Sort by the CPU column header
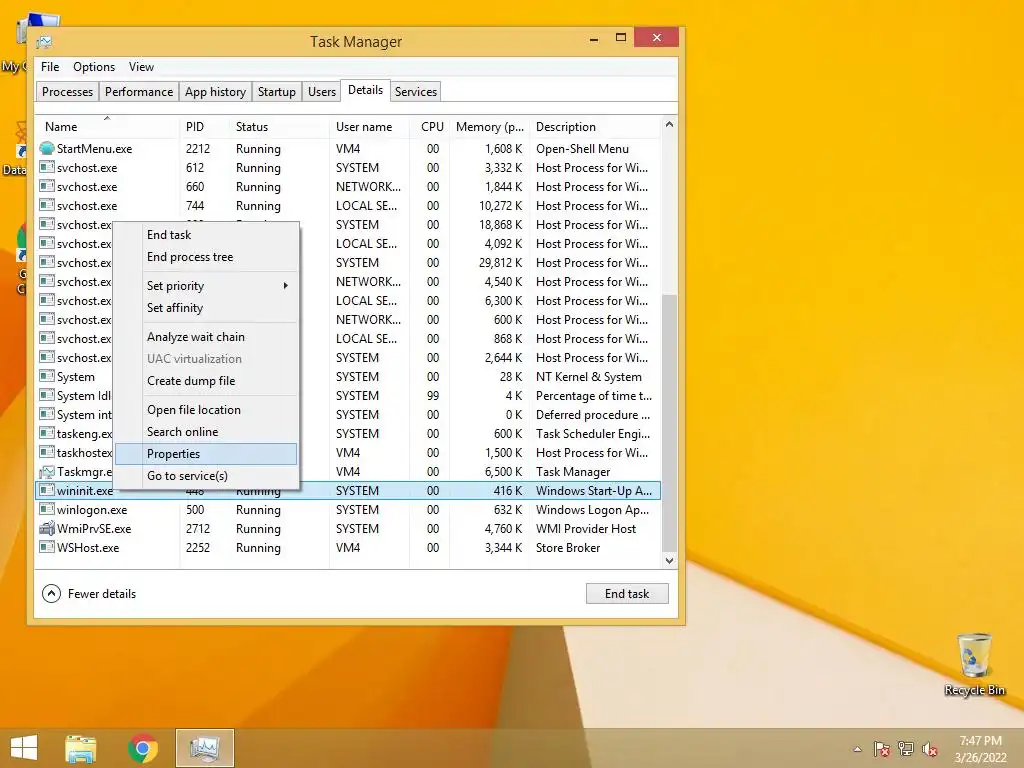The width and height of the screenshot is (1024, 768). coord(430,127)
